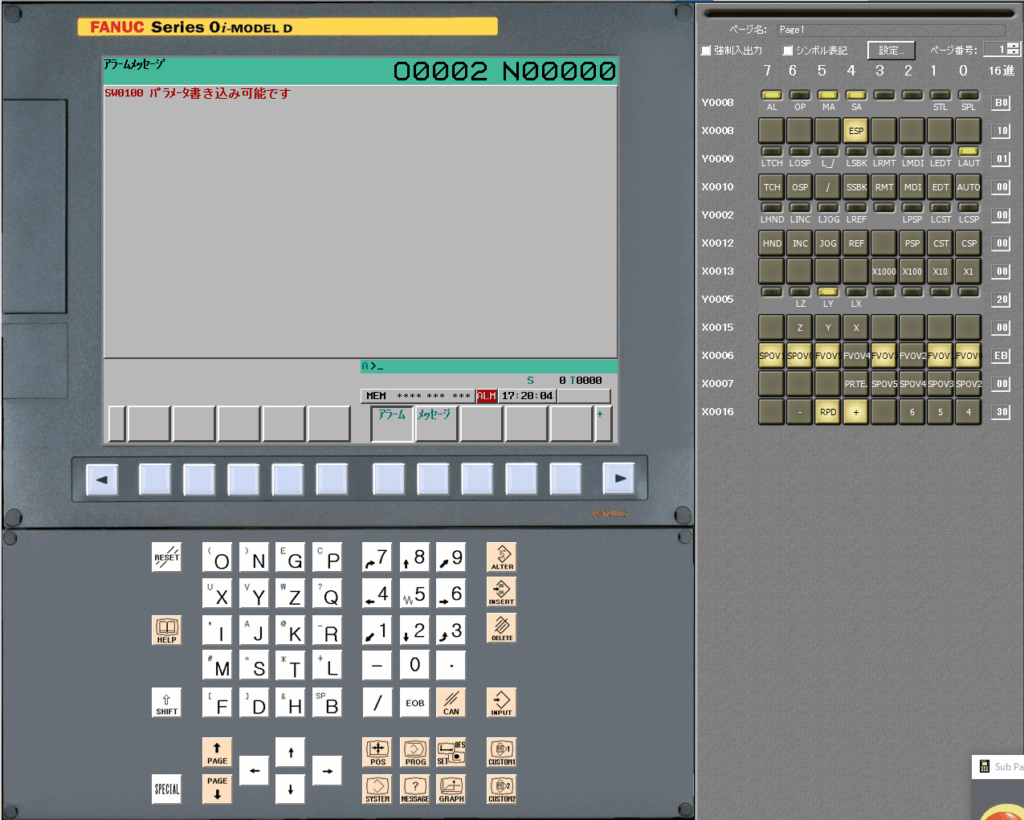Screen dimensions: 1024x820
Task: Toggle the ESP emergency stop switch
Action: (x=856, y=131)
